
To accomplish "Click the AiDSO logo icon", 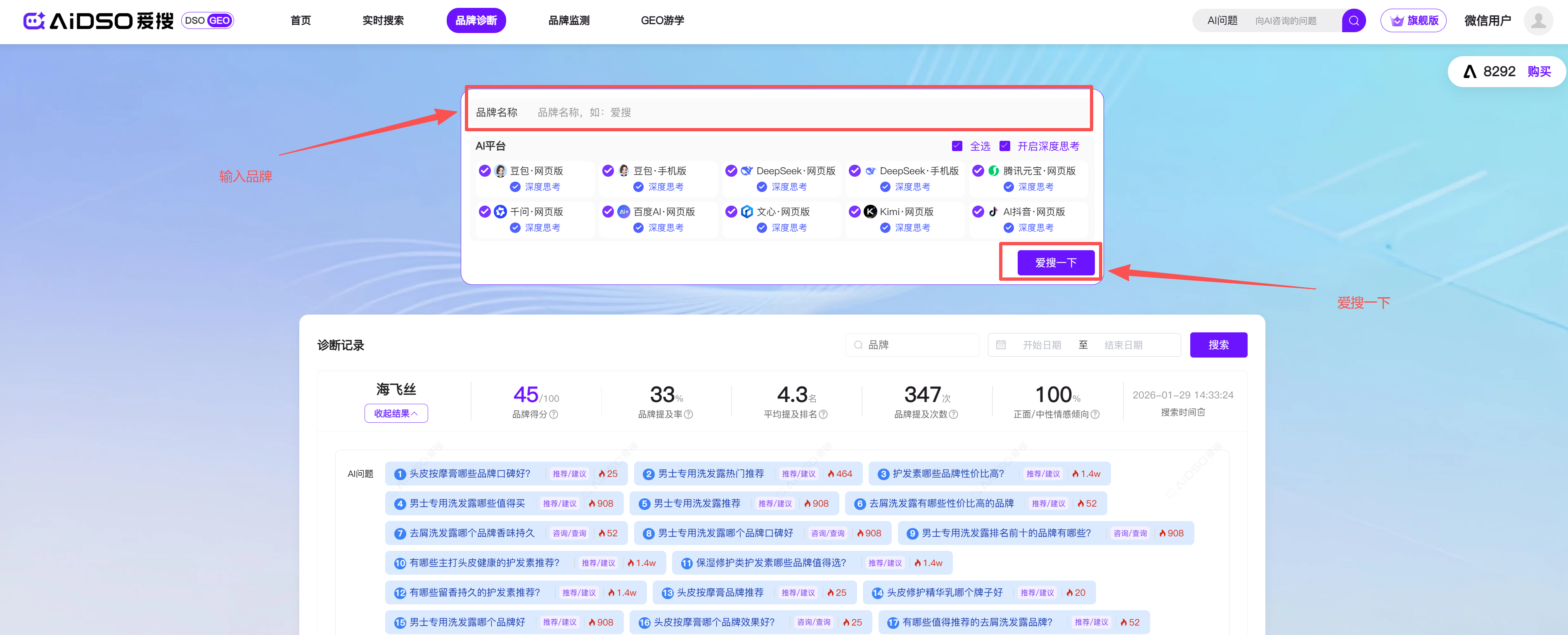I will coord(33,21).
